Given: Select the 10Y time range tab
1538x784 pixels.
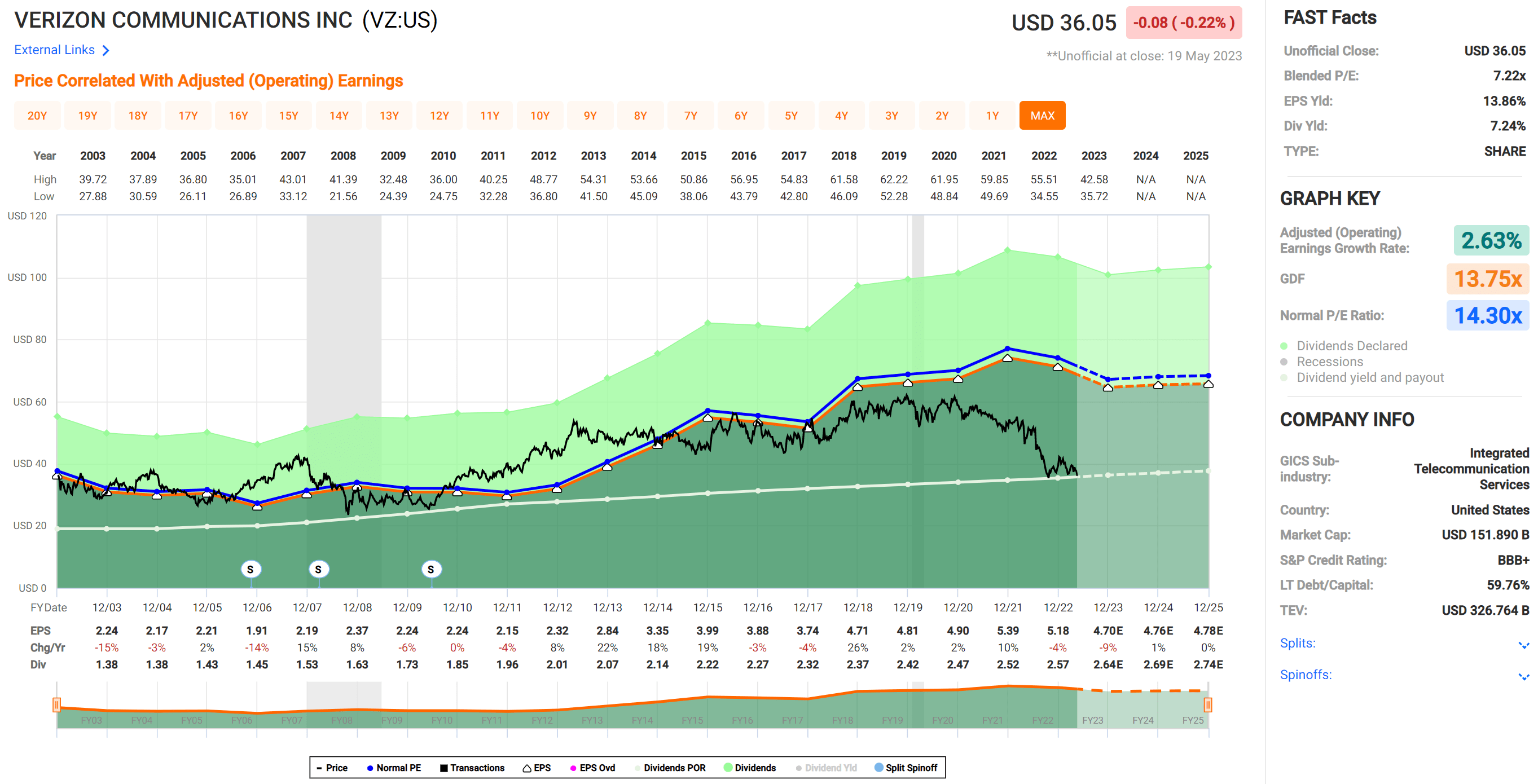Looking at the screenshot, I should 540,116.
